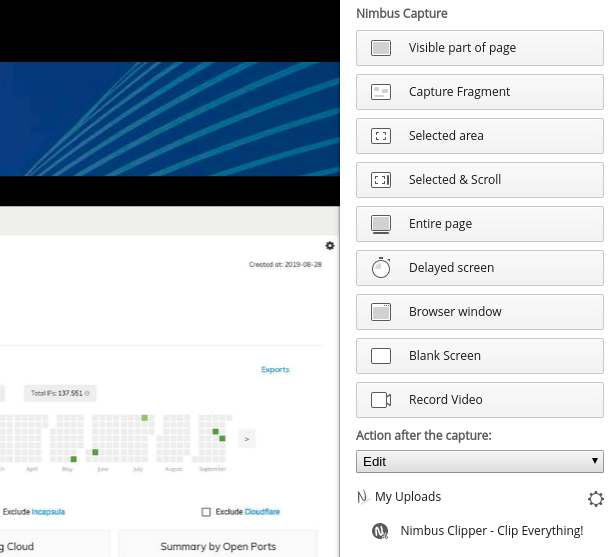615x557 pixels.
Task: Choose Selected area capture
Action: pyautogui.click(x=480, y=136)
